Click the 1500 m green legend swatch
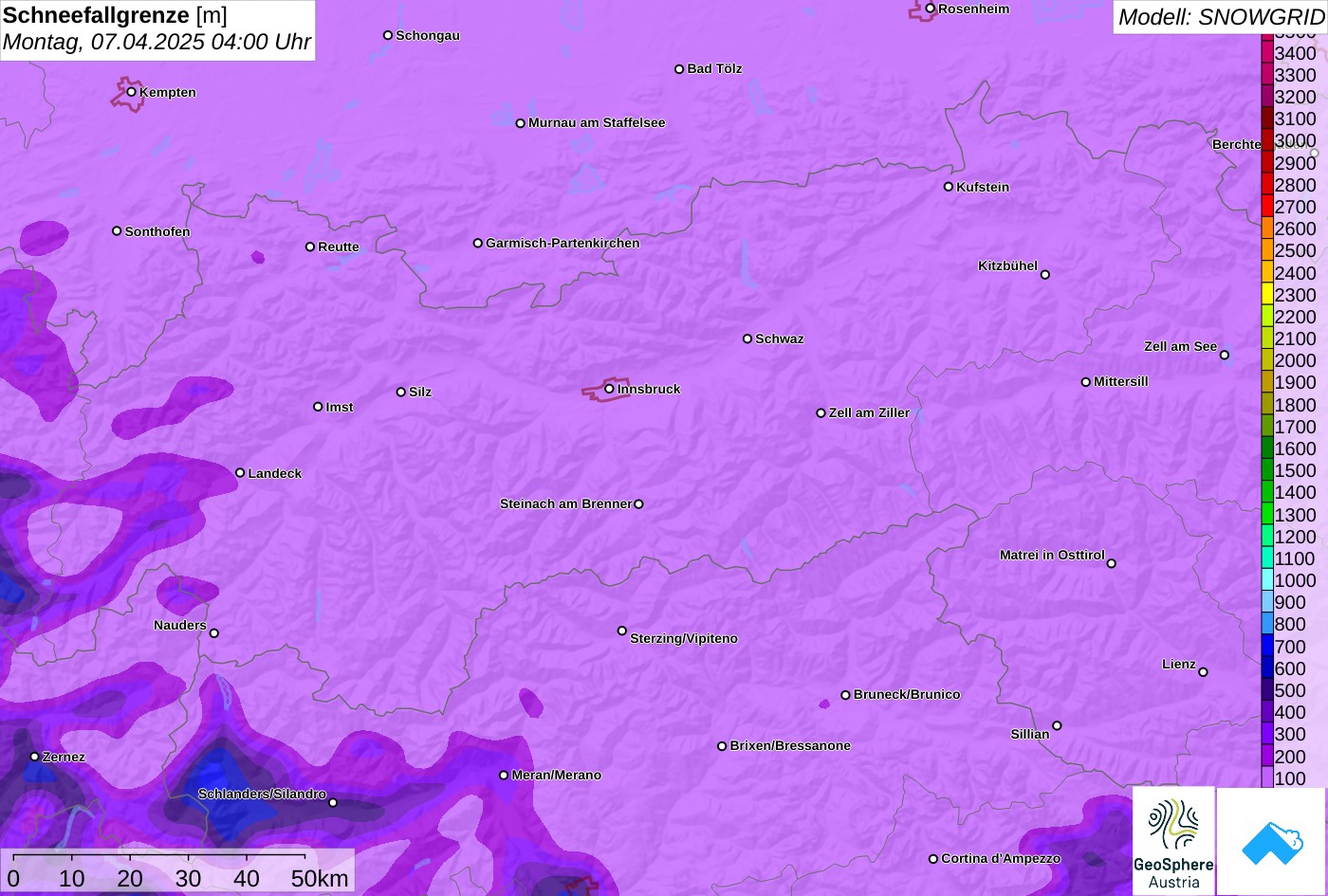Screen dimensions: 1328x896 (1267, 469)
